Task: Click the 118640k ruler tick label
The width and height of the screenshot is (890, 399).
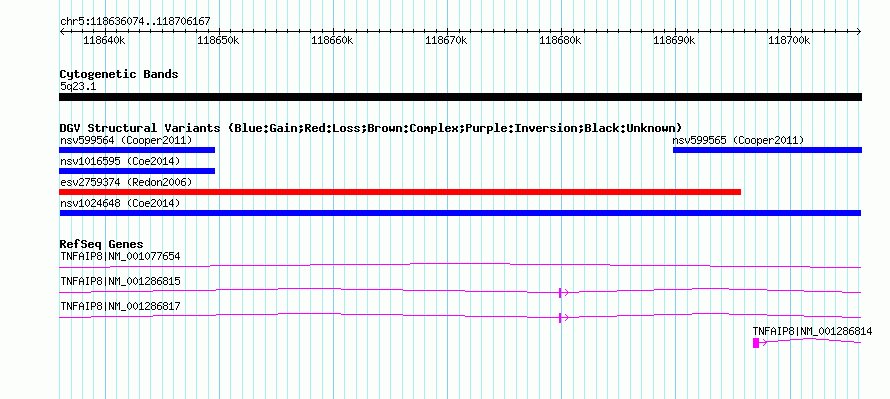Action: coord(104,41)
